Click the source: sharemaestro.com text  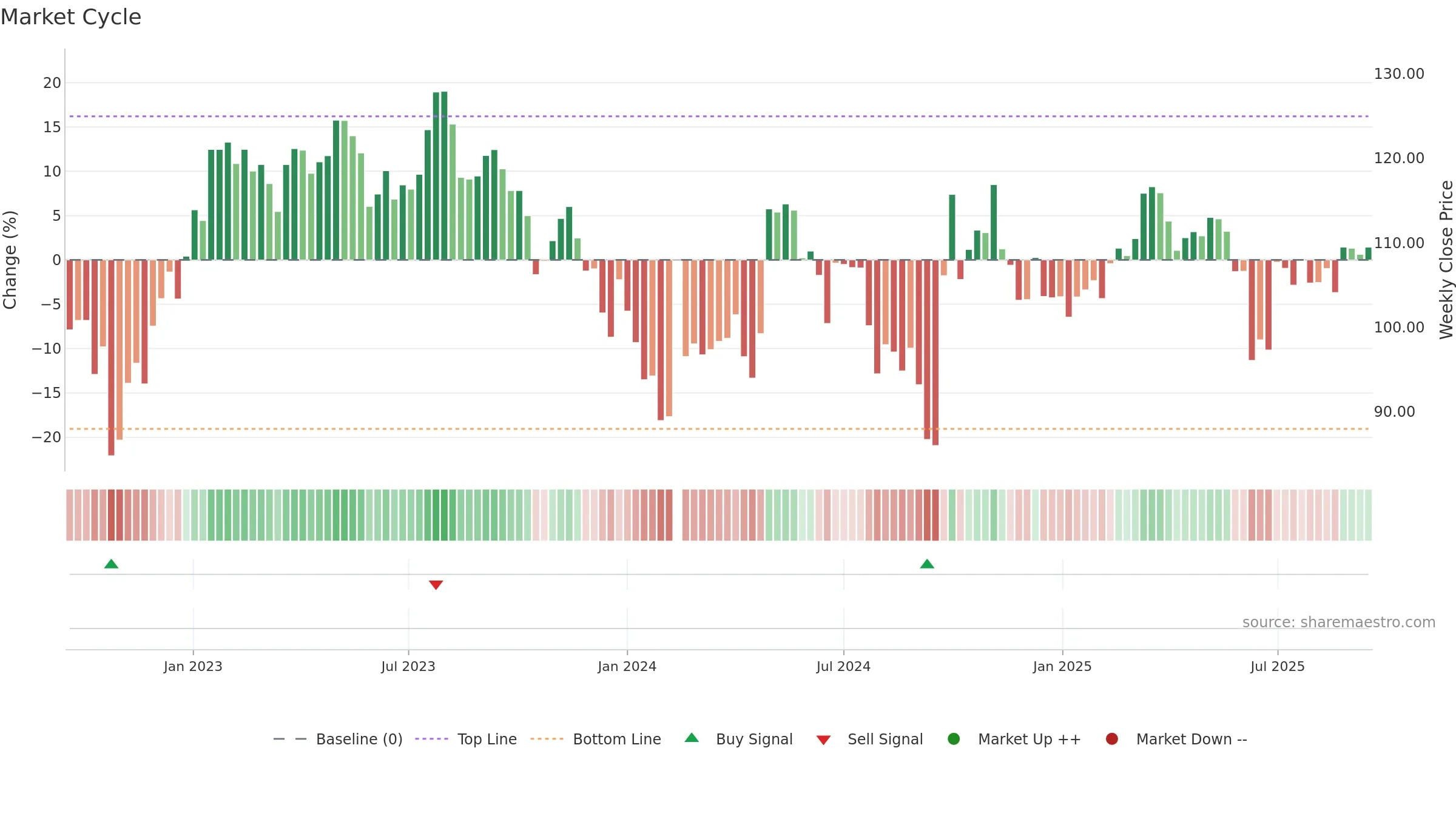[x=1339, y=622]
